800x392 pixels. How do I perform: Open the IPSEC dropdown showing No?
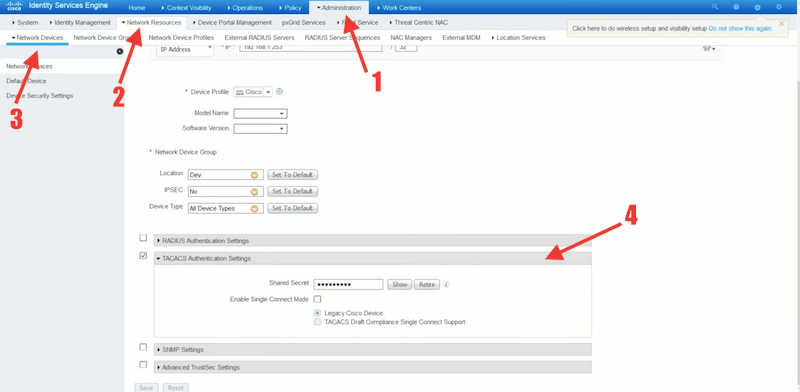pyautogui.click(x=226, y=191)
